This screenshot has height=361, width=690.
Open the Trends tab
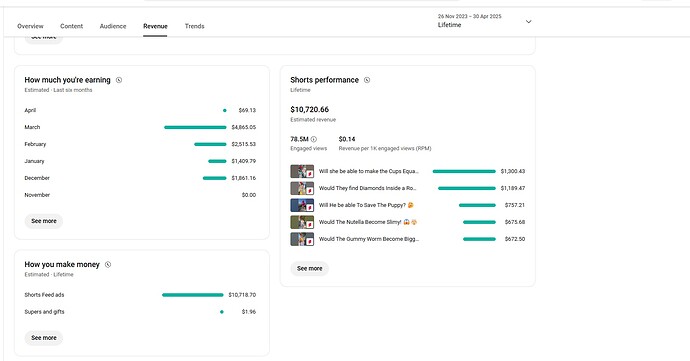click(195, 26)
